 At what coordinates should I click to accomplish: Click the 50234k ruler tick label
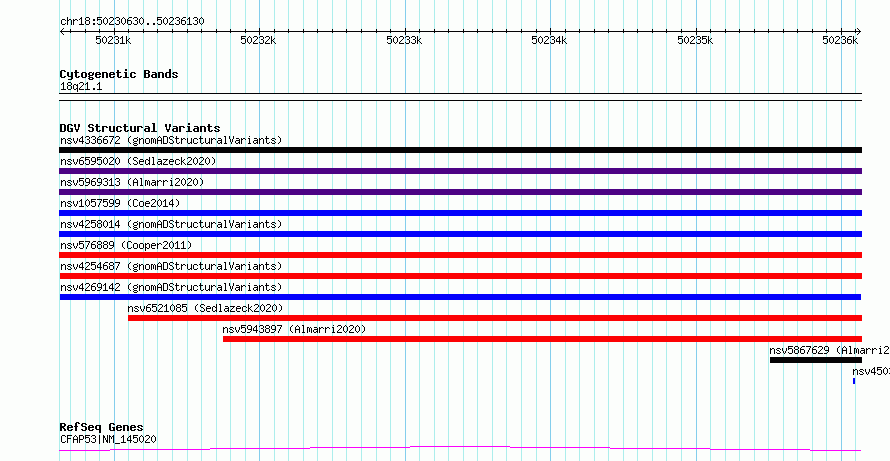[x=549, y=40]
